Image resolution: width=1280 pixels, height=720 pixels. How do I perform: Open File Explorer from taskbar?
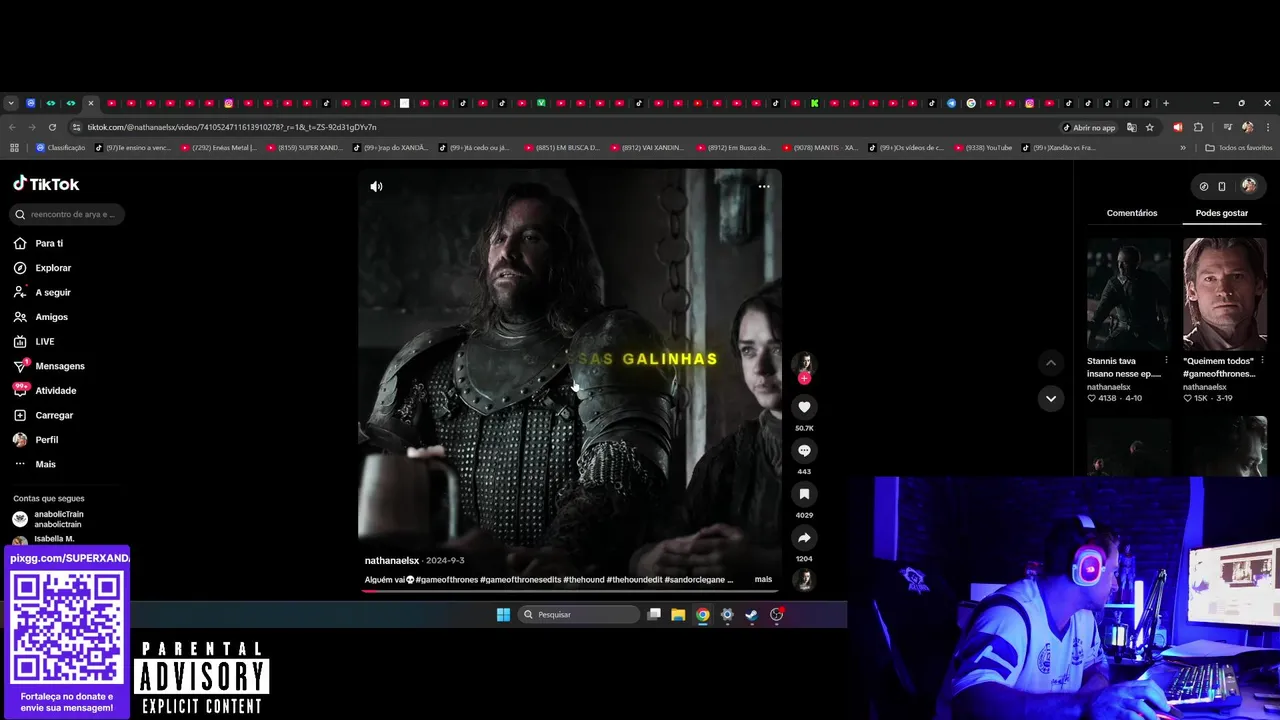click(x=678, y=615)
